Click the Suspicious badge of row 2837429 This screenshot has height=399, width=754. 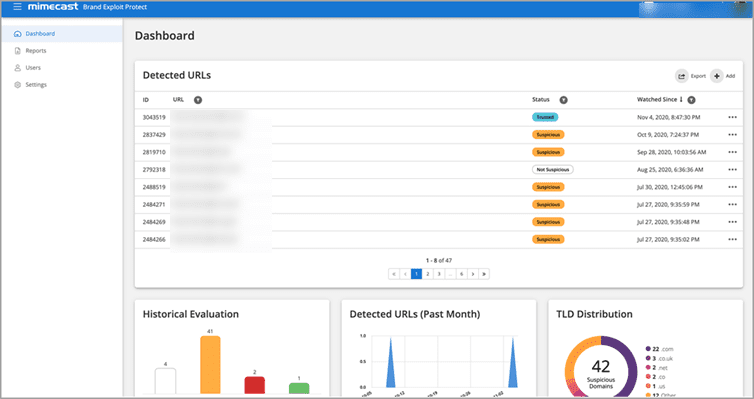(548, 135)
